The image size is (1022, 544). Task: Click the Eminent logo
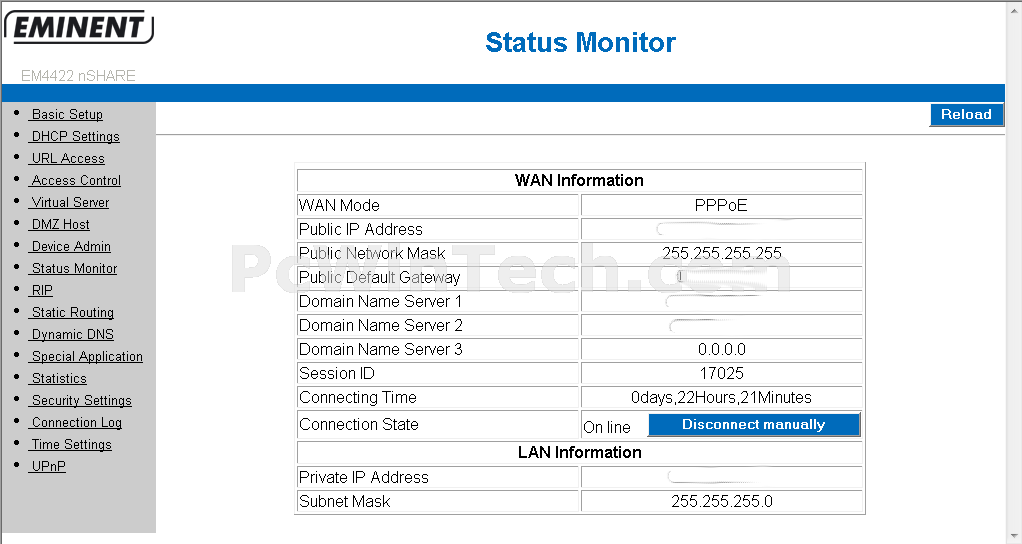(79, 27)
